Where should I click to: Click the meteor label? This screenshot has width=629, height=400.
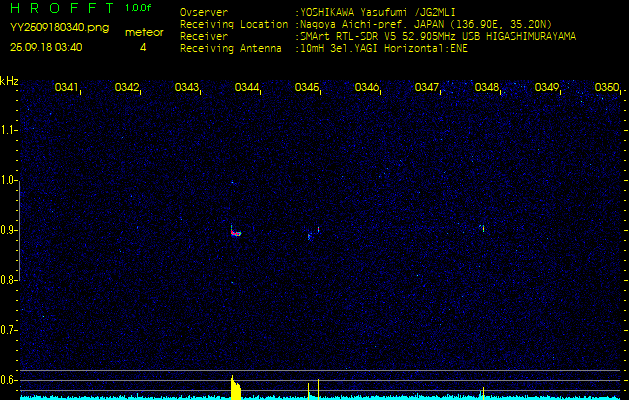tap(144, 33)
